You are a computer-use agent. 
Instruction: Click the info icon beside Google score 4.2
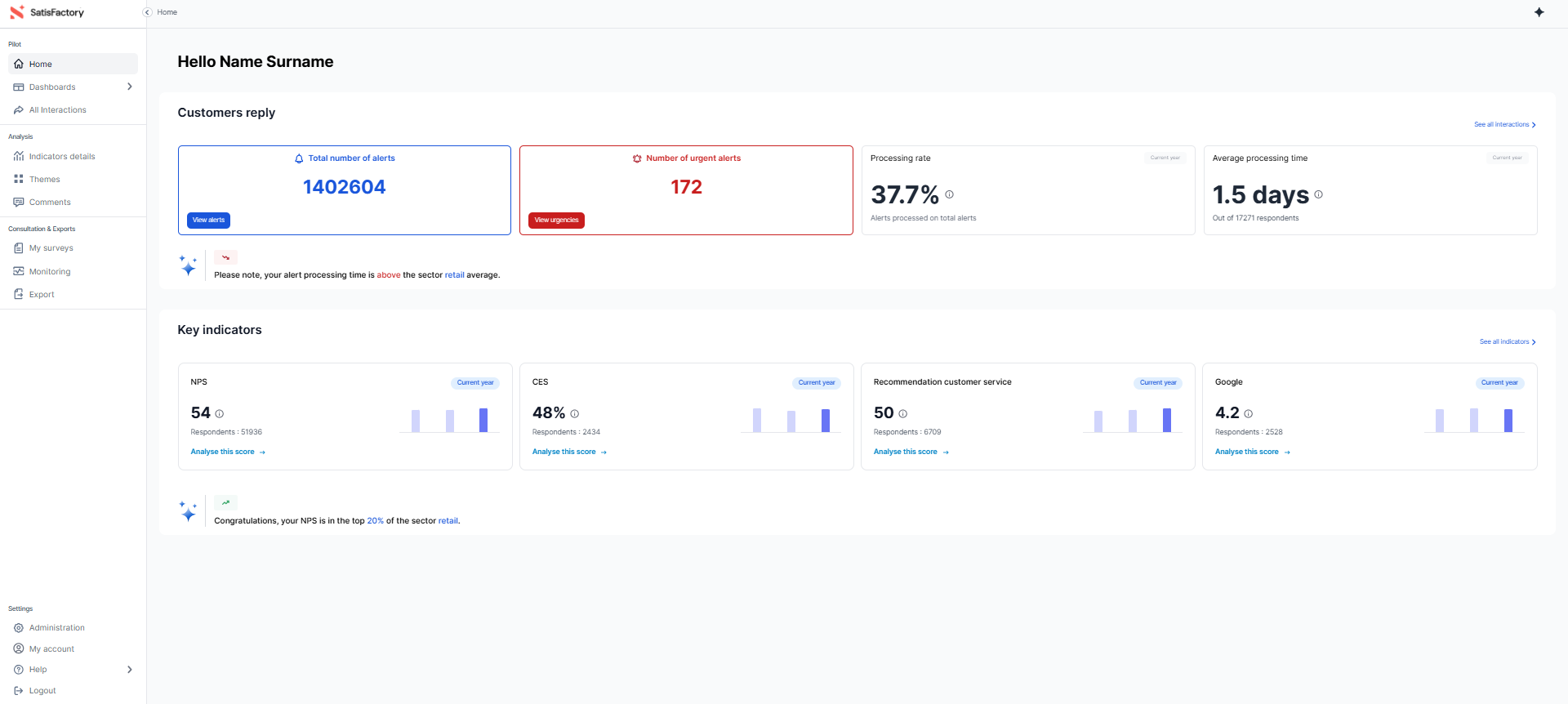(1248, 414)
